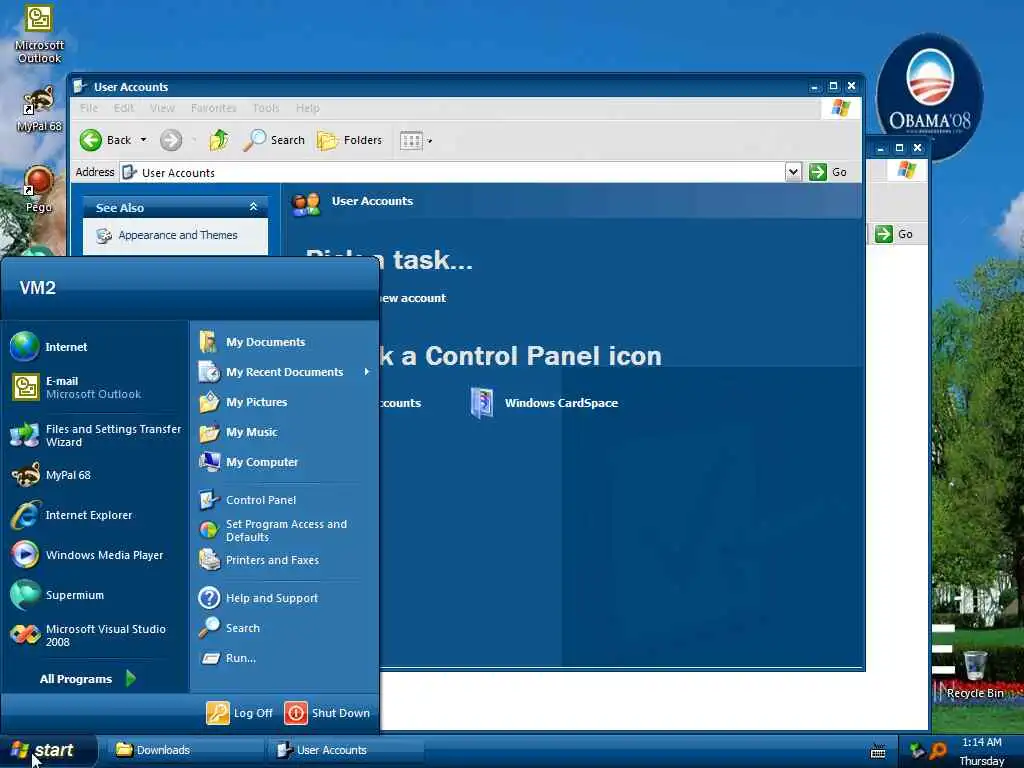Open Printers and Faxes from Start menu
This screenshot has height=768, width=1024.
(x=285, y=560)
